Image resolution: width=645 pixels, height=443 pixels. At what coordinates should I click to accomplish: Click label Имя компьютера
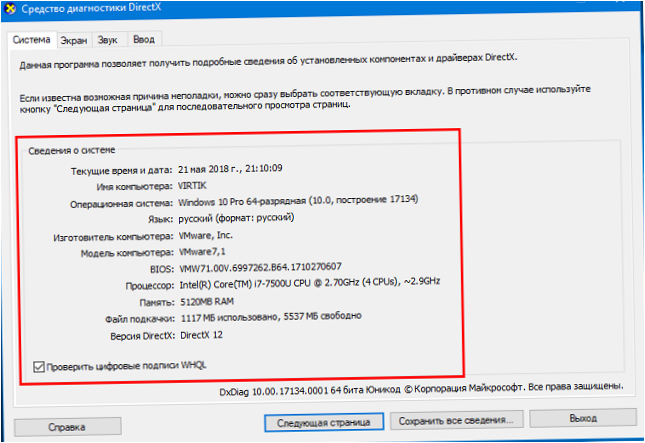[x=135, y=187]
